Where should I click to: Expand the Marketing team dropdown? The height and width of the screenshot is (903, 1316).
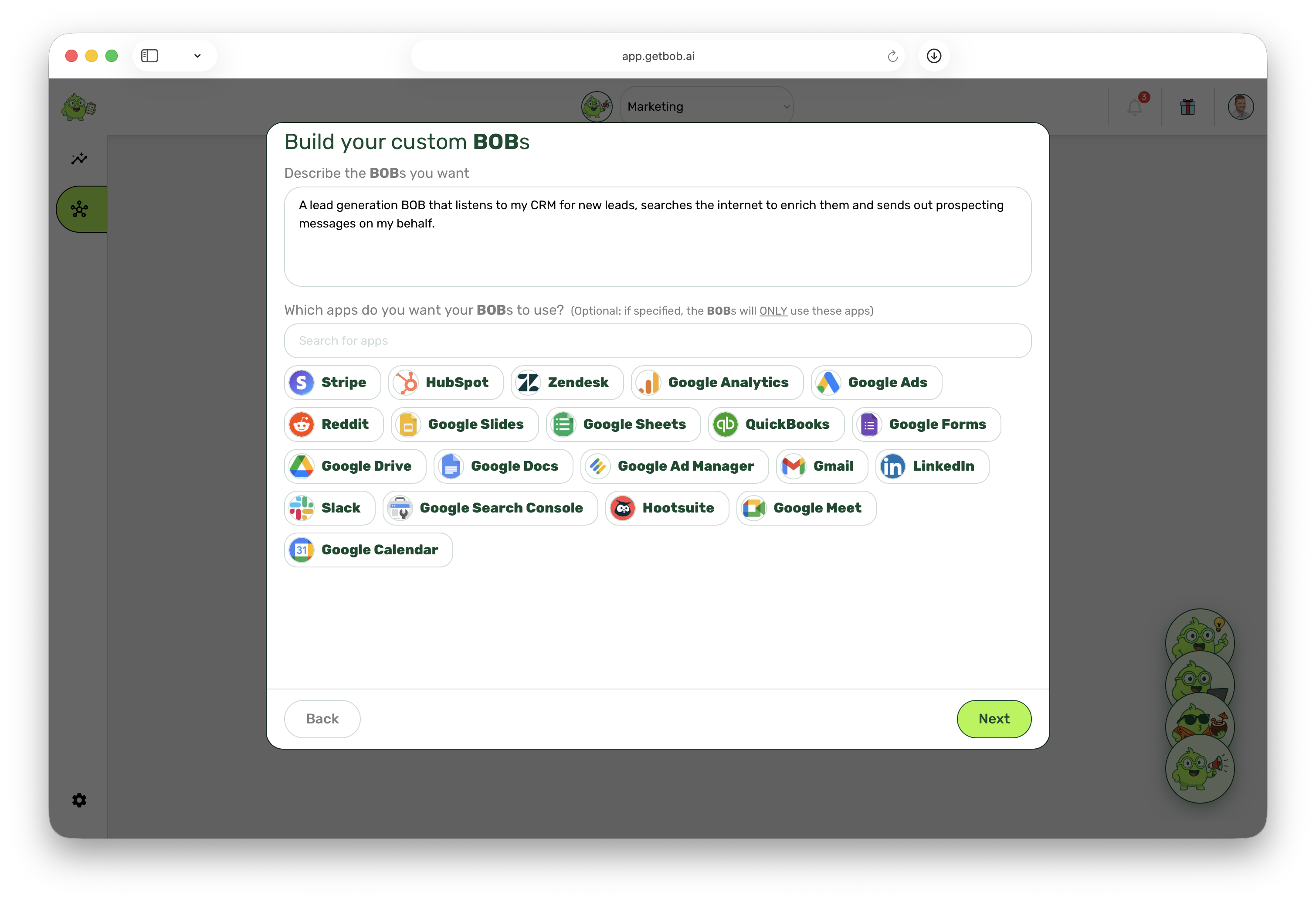click(707, 106)
